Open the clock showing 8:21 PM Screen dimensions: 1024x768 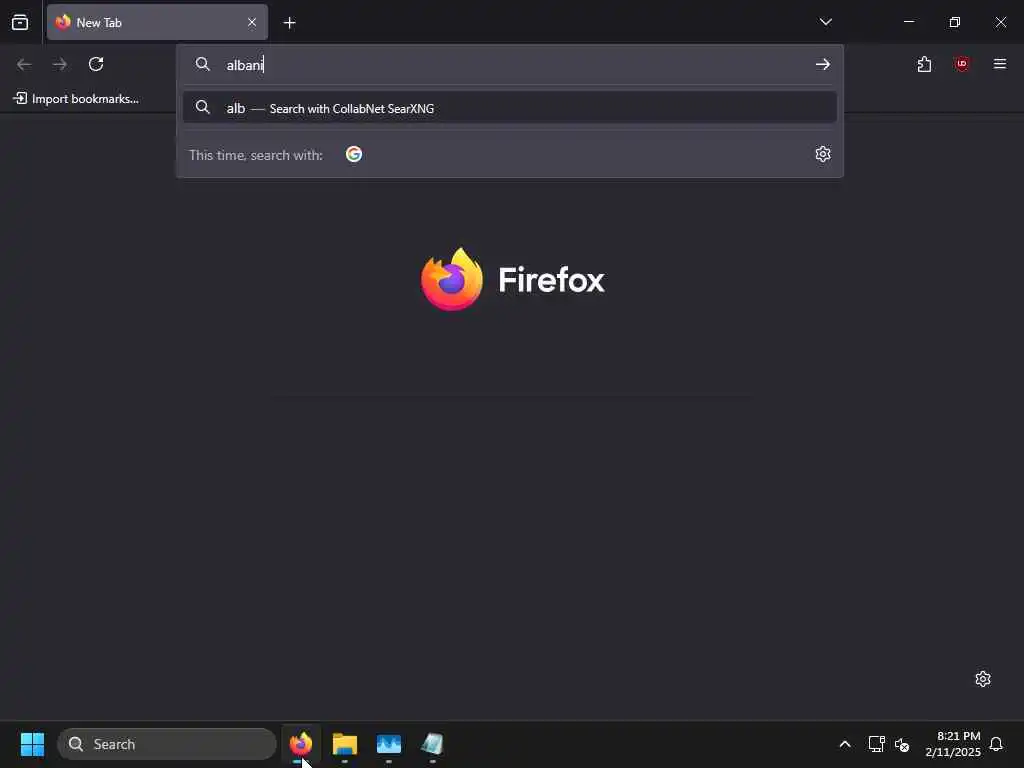[952, 744]
